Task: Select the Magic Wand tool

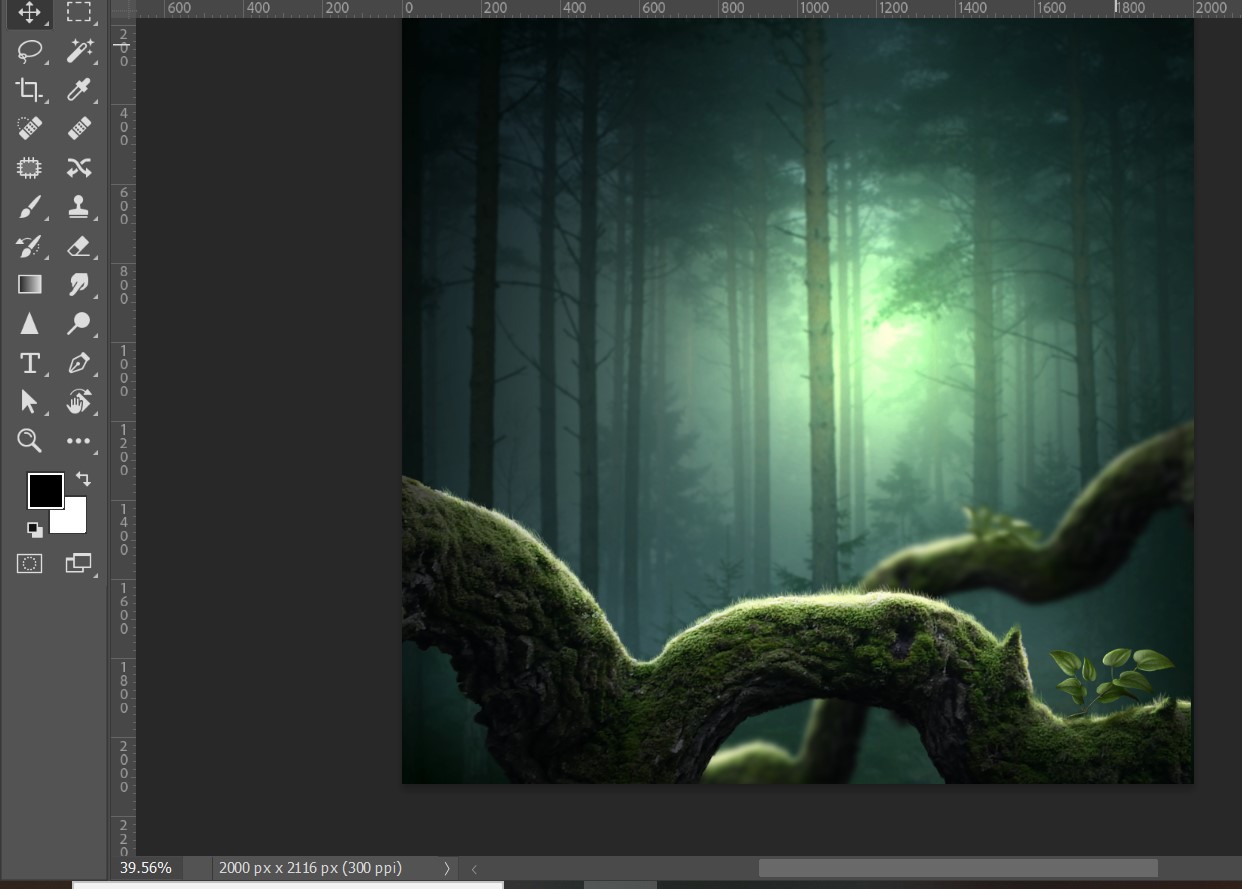Action: 79,50
